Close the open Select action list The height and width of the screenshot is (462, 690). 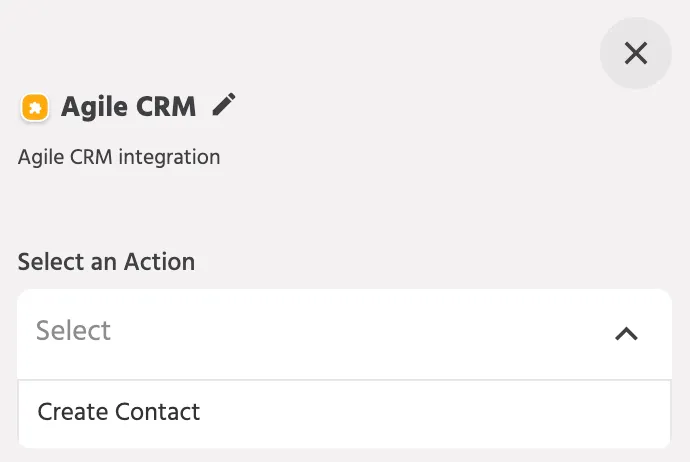click(626, 334)
